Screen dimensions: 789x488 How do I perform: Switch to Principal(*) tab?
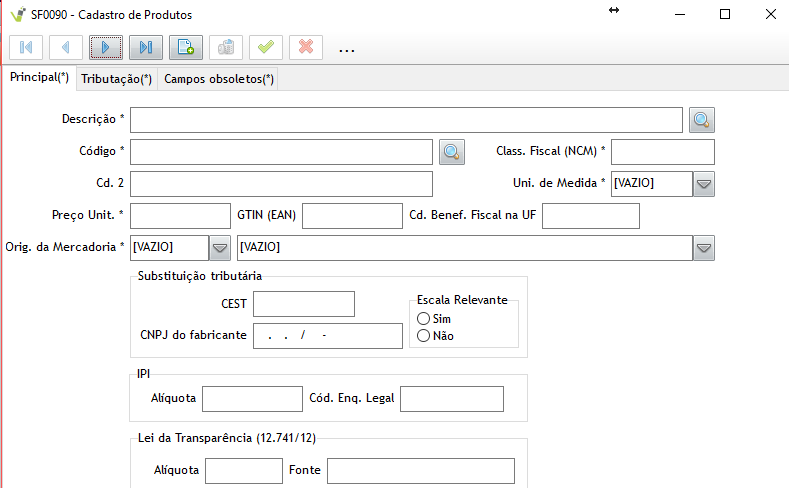pyautogui.click(x=39, y=77)
